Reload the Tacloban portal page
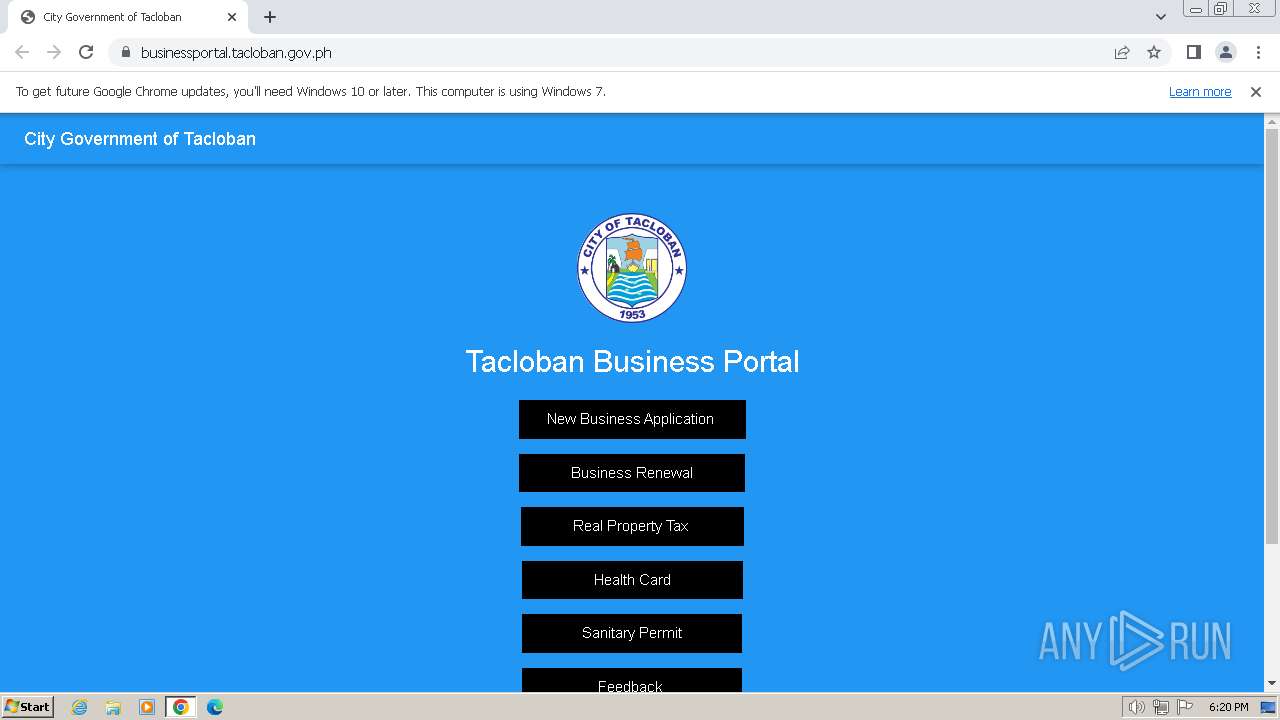 tap(86, 52)
